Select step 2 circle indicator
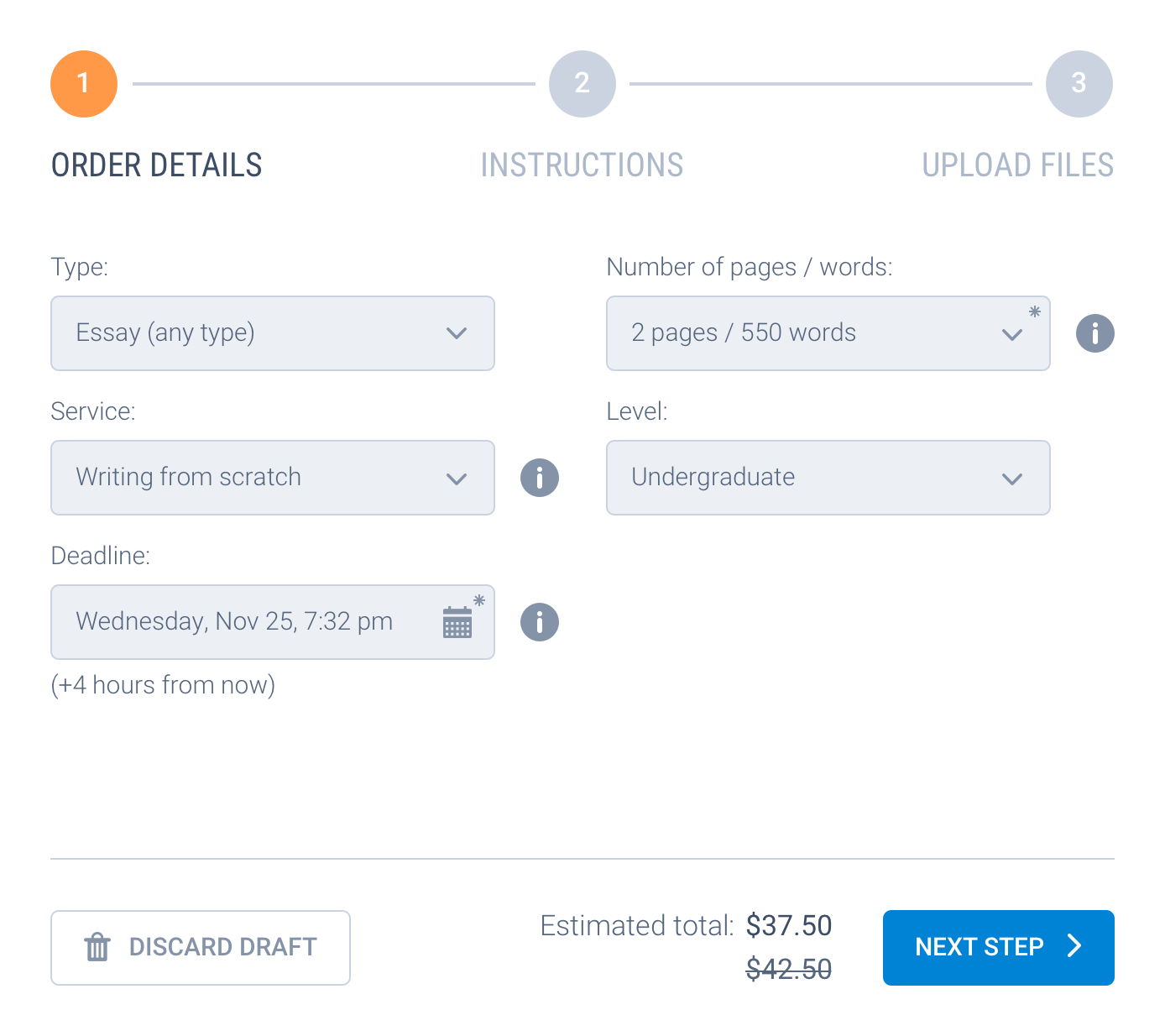 (x=582, y=84)
